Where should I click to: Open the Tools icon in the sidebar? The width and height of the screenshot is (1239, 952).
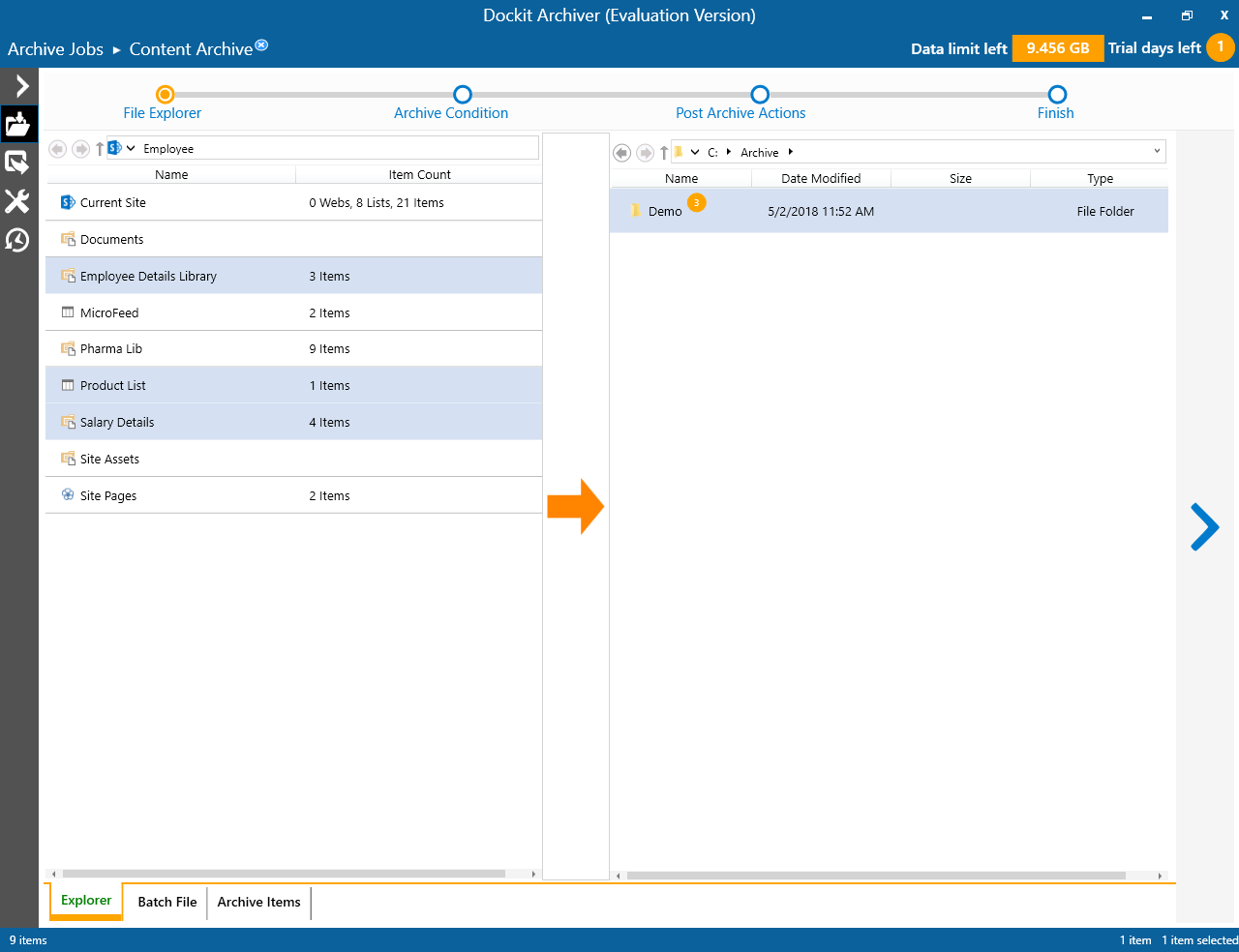pyautogui.click(x=19, y=201)
